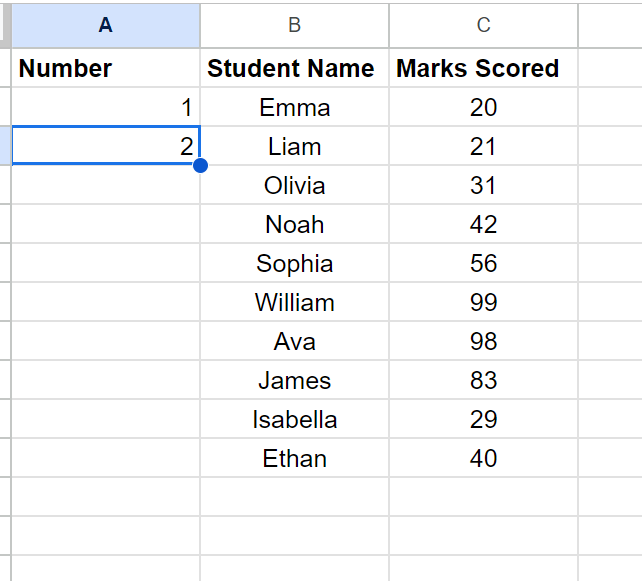
Task: Click the cell with name James
Action: coord(294,381)
